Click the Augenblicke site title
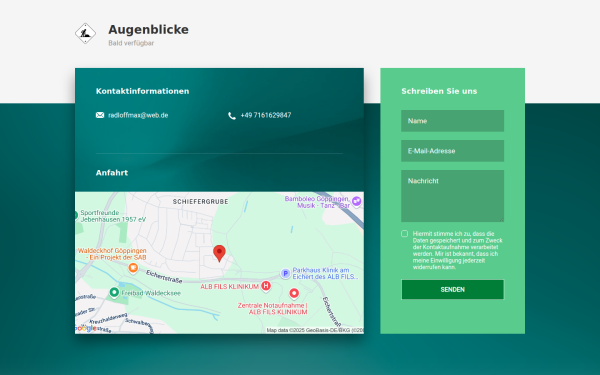600x375 pixels. pos(148,29)
